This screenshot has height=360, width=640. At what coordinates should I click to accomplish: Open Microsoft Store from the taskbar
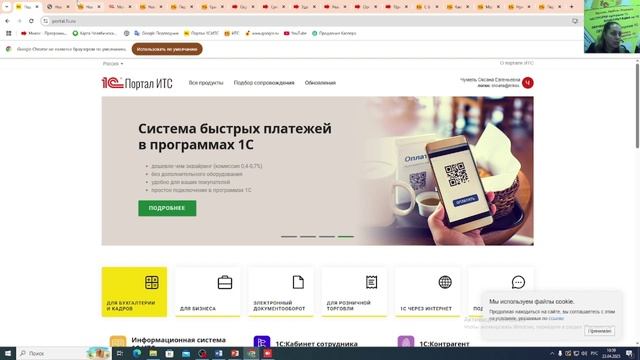(169, 353)
